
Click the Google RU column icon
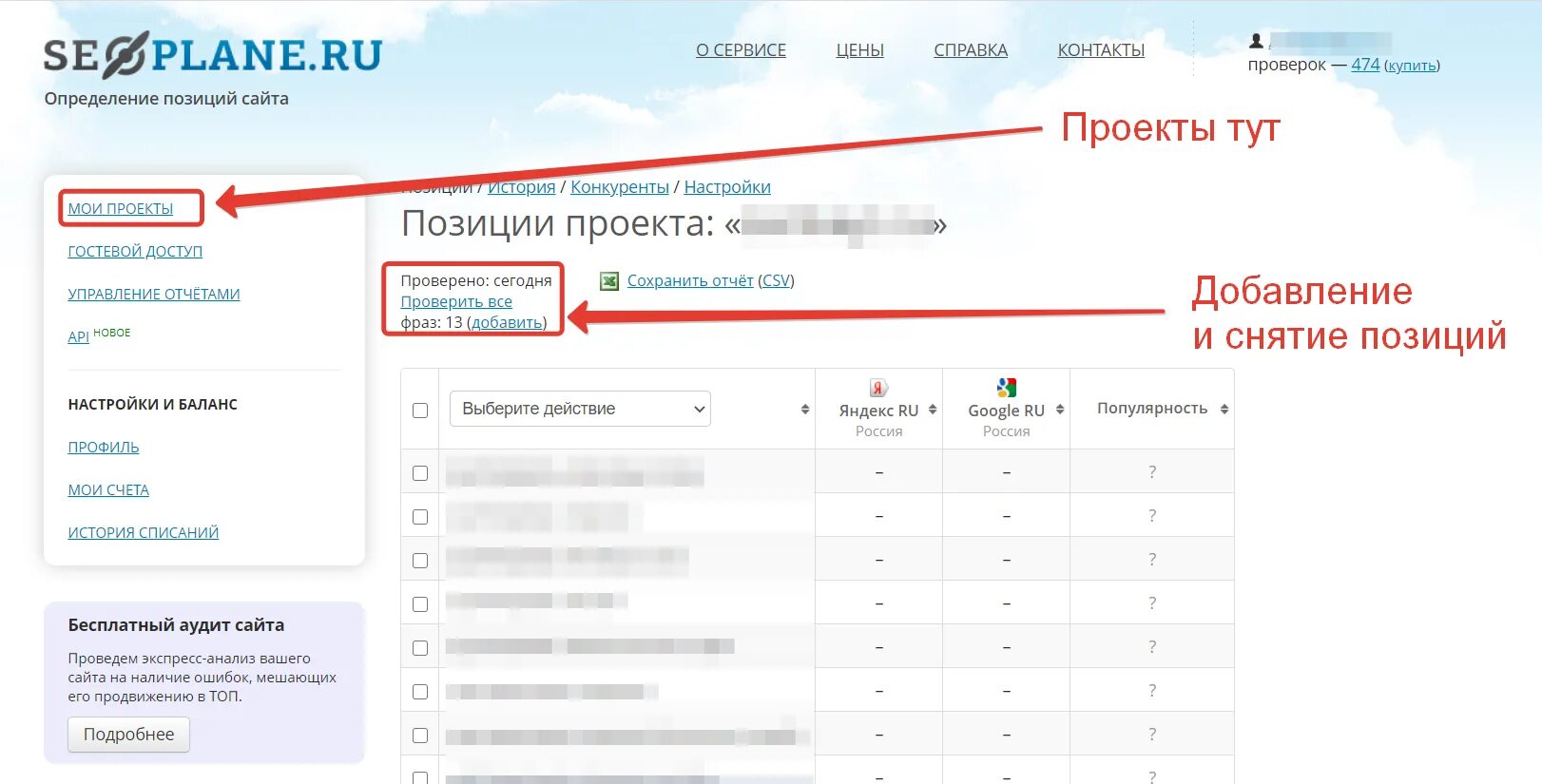pyautogui.click(x=1006, y=387)
